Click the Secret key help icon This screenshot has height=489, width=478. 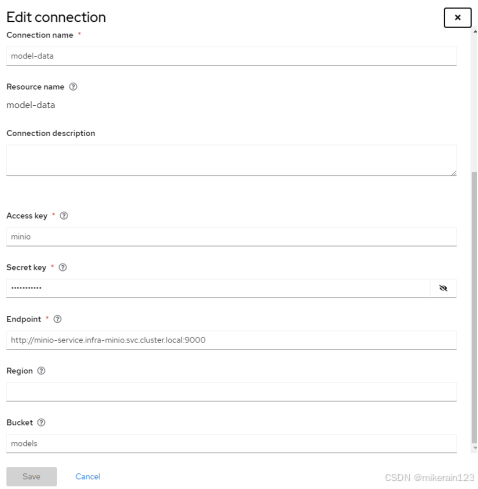click(x=63, y=267)
